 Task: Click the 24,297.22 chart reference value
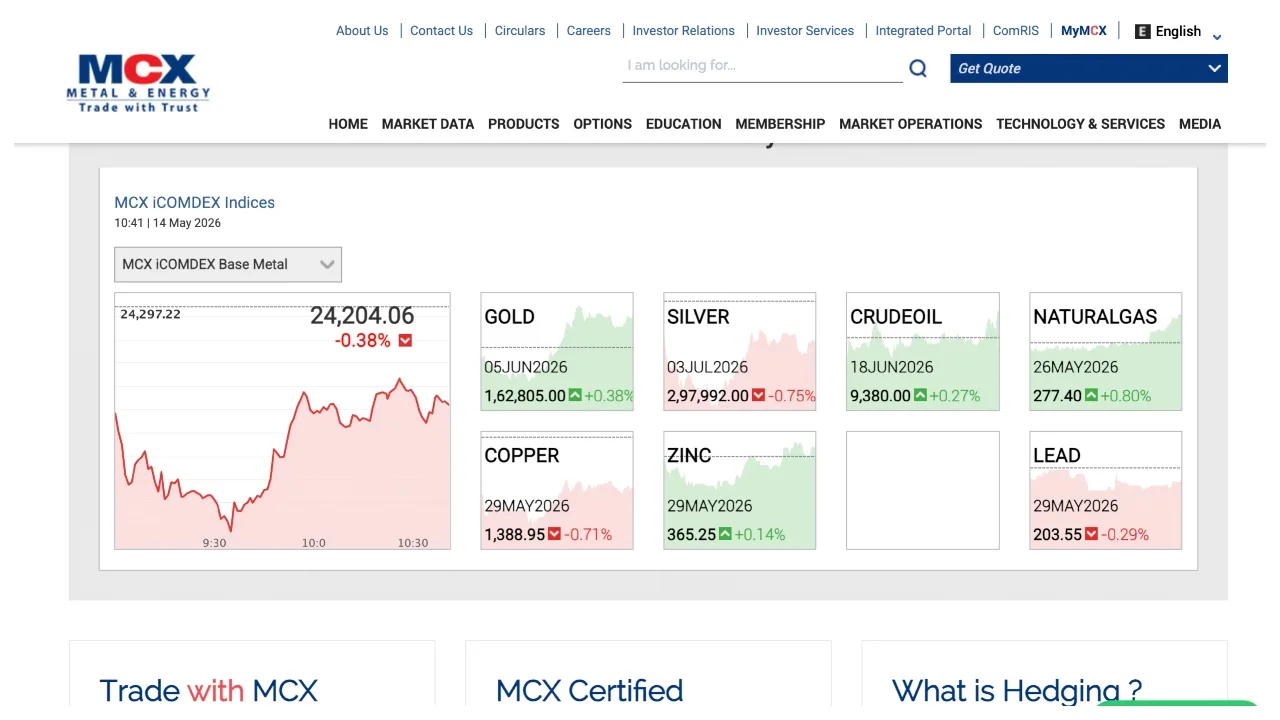(150, 314)
